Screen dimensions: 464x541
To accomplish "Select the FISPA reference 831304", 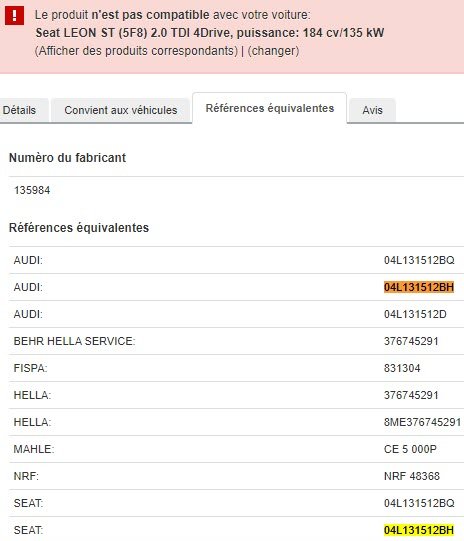I will pos(402,368).
